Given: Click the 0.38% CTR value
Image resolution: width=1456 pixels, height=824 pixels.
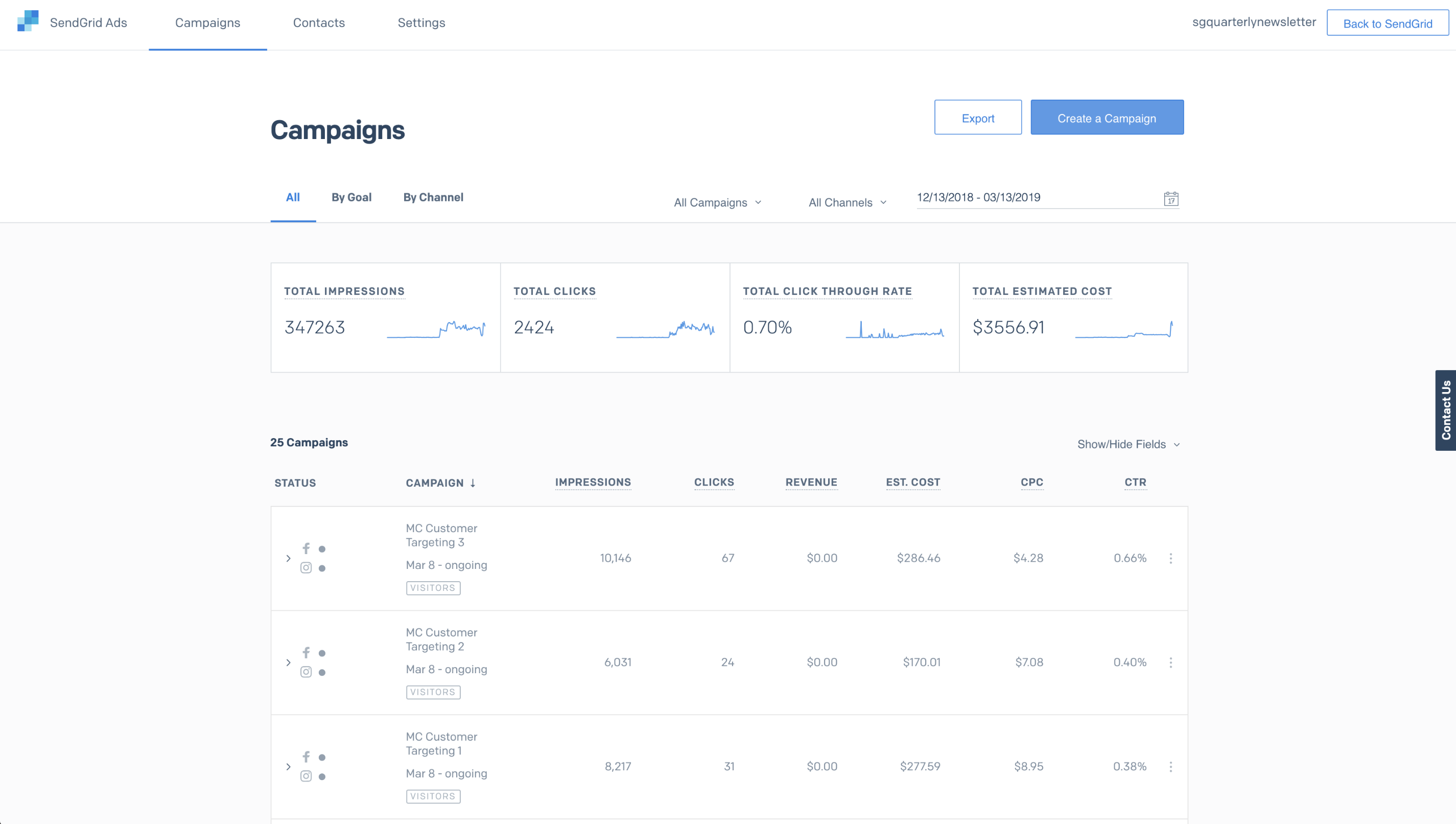Looking at the screenshot, I should (x=1130, y=766).
